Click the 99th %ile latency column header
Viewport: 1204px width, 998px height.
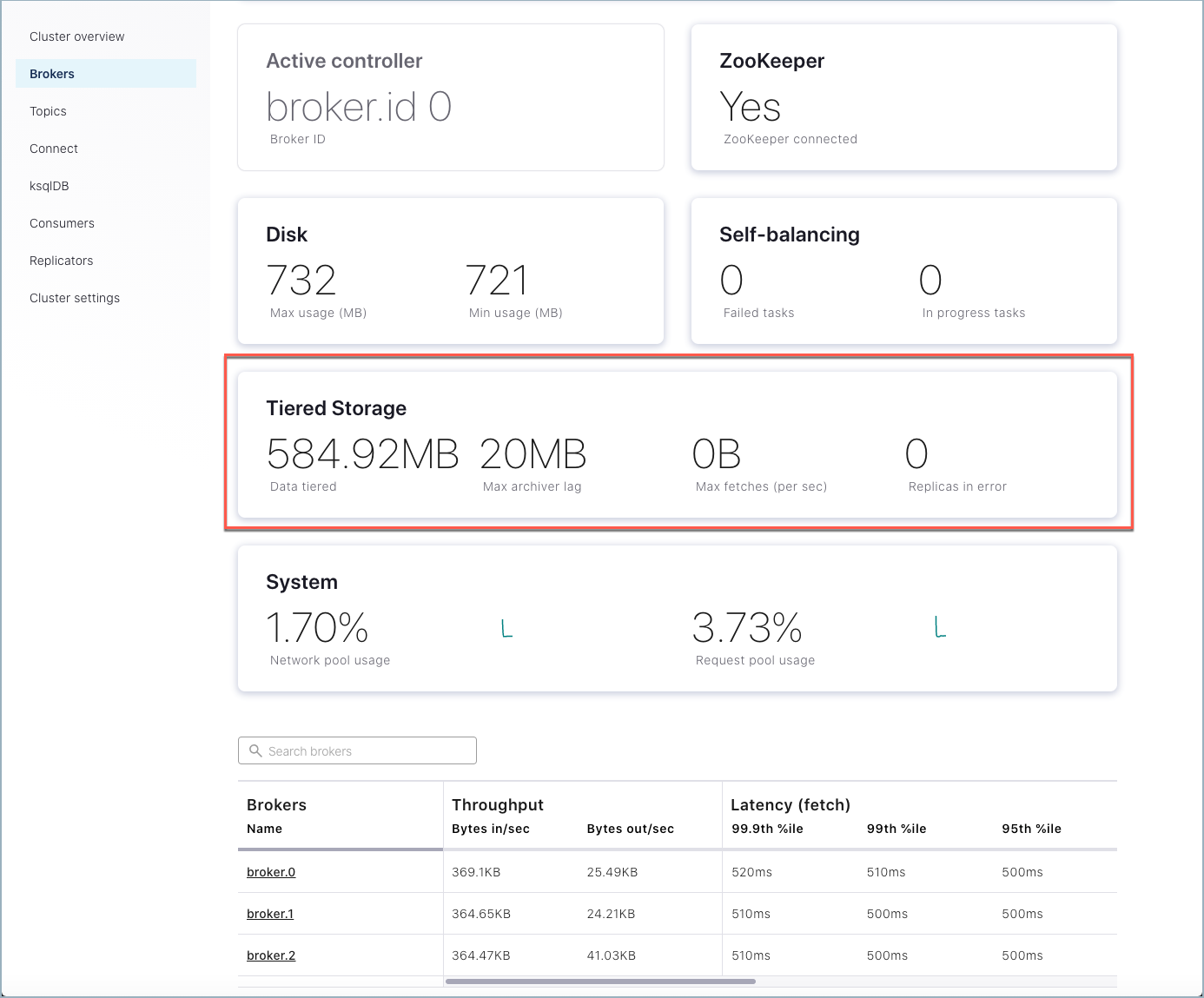[x=896, y=829]
